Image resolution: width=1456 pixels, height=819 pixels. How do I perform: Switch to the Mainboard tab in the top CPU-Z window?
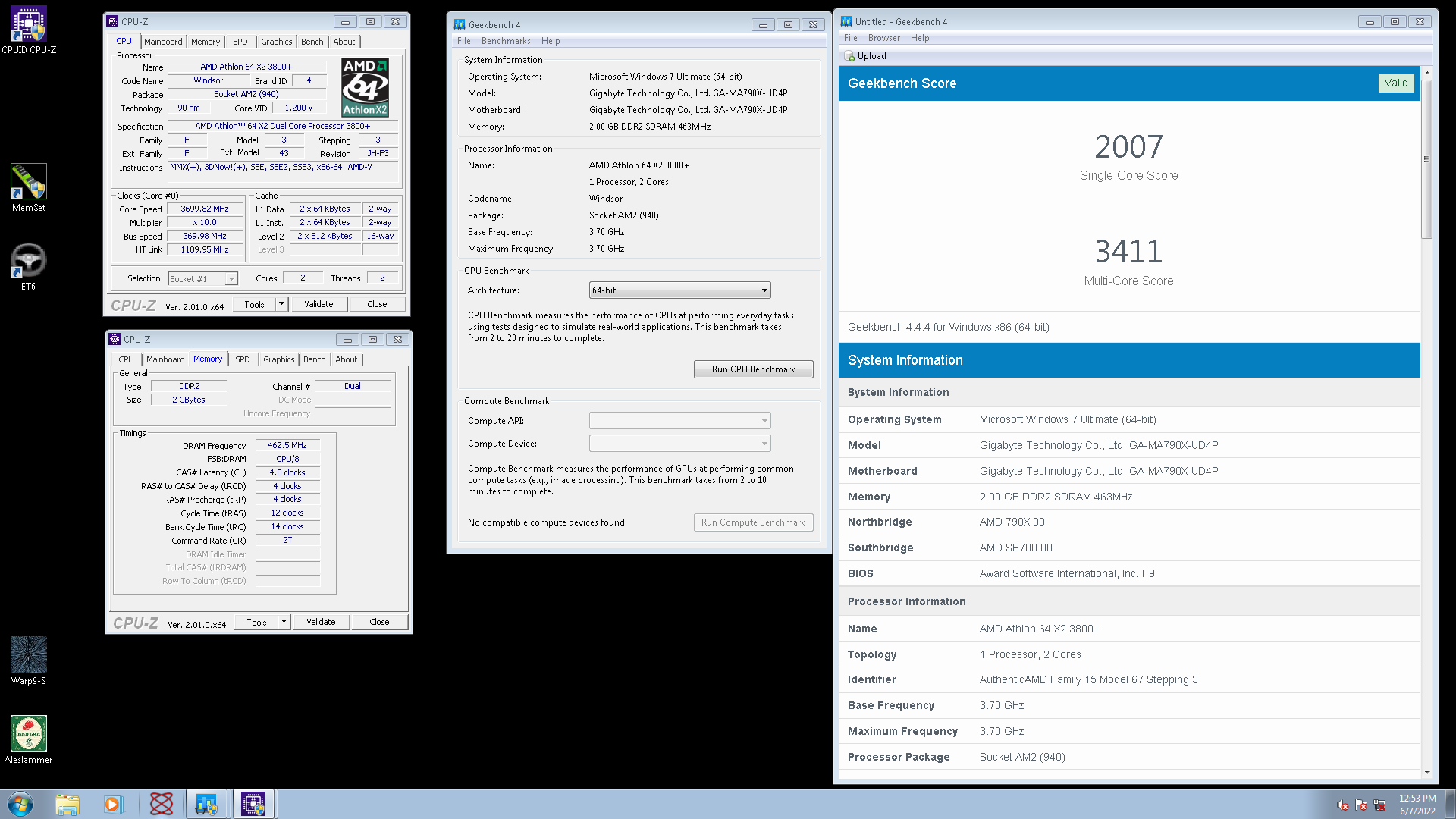coord(163,42)
